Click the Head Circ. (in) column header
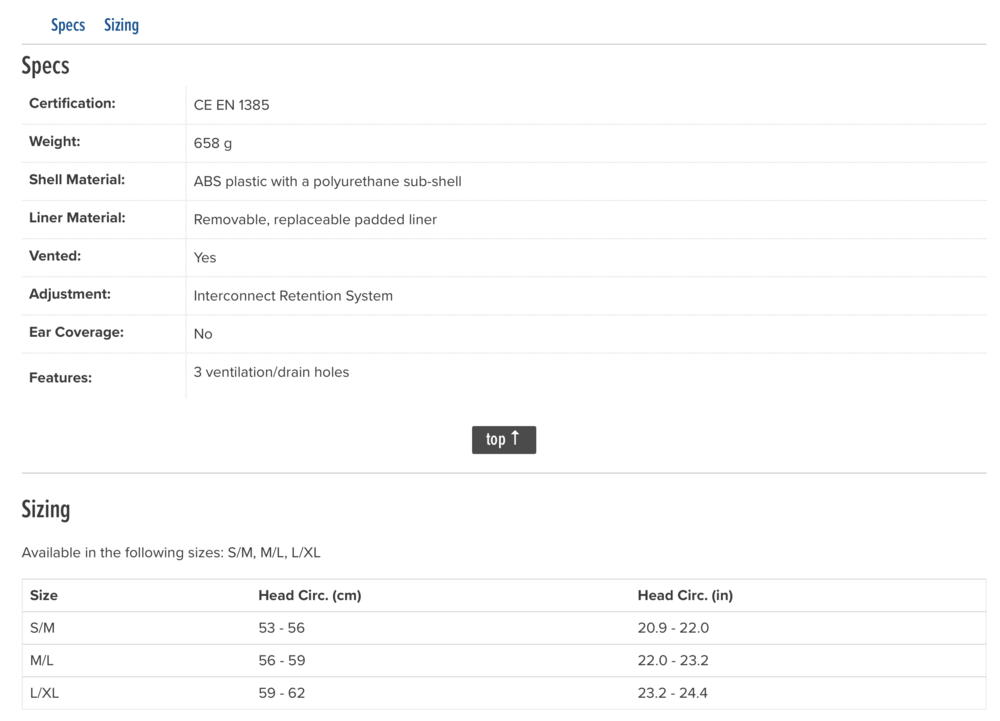Viewport: 1000px width, 721px height. point(686,595)
